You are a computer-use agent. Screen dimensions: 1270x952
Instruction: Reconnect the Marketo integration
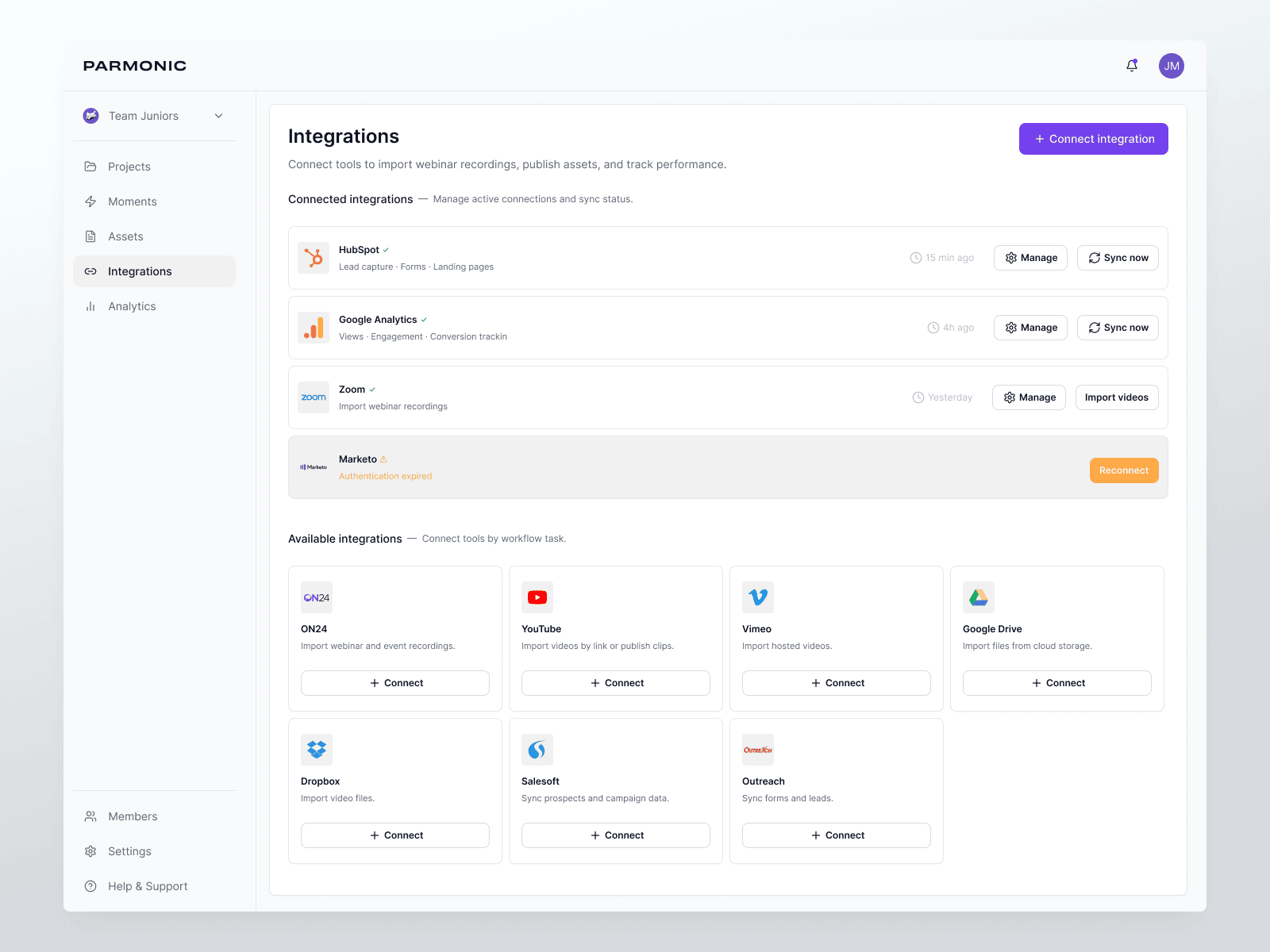click(1124, 470)
